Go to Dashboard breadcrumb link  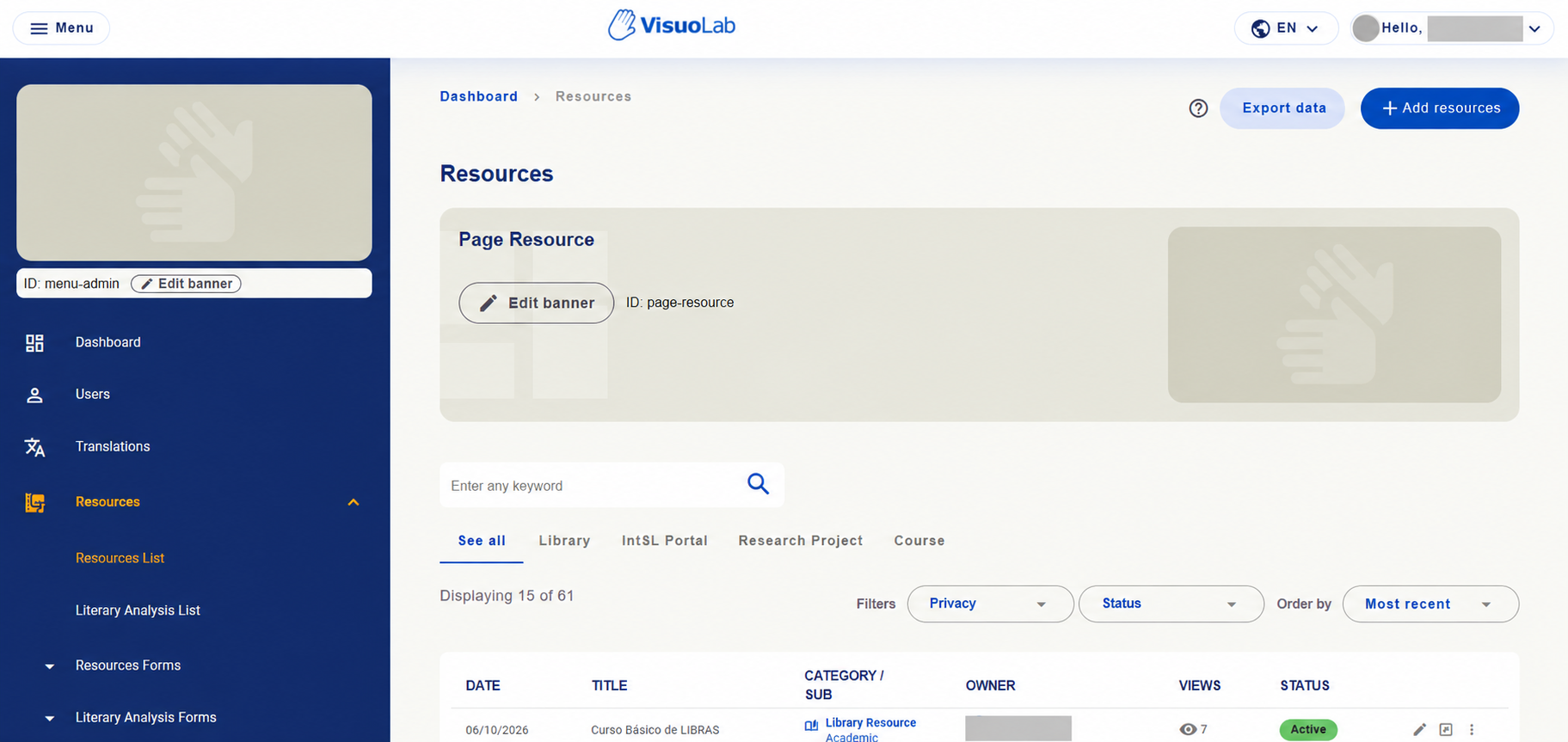click(x=478, y=96)
